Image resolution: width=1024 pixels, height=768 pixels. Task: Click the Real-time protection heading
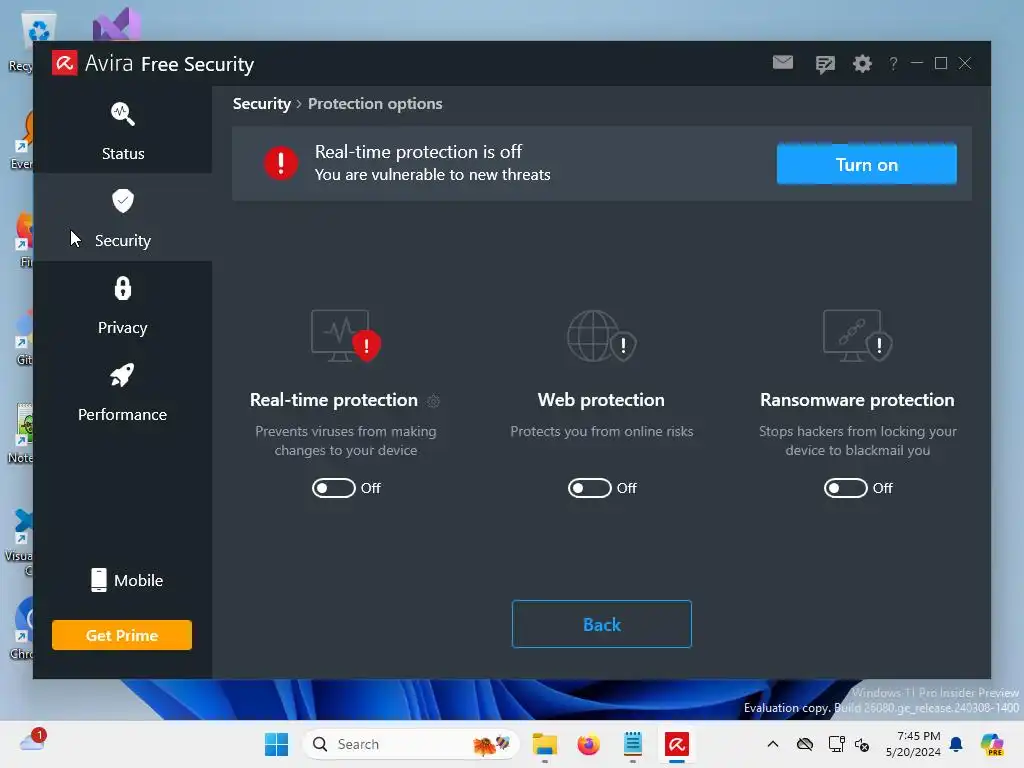click(x=334, y=400)
